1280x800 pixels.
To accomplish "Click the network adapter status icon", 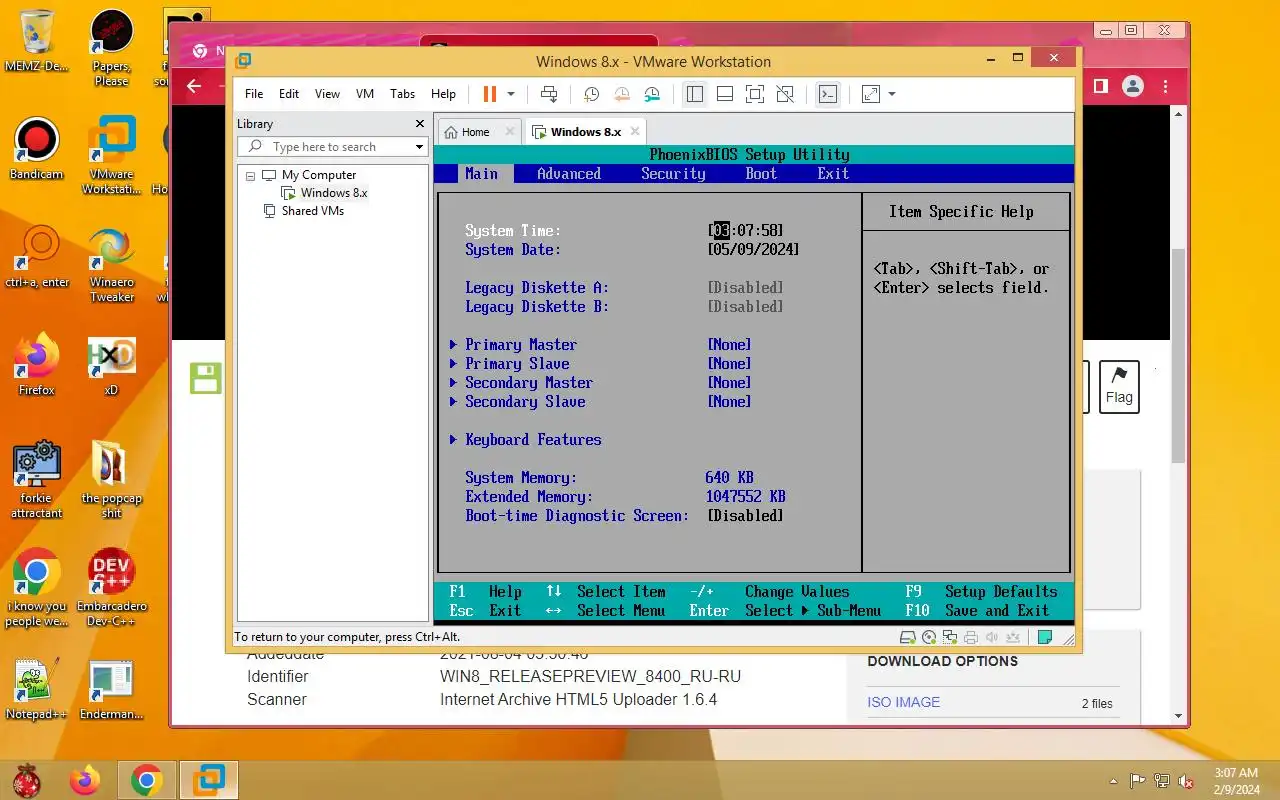I will pyautogui.click(x=950, y=637).
